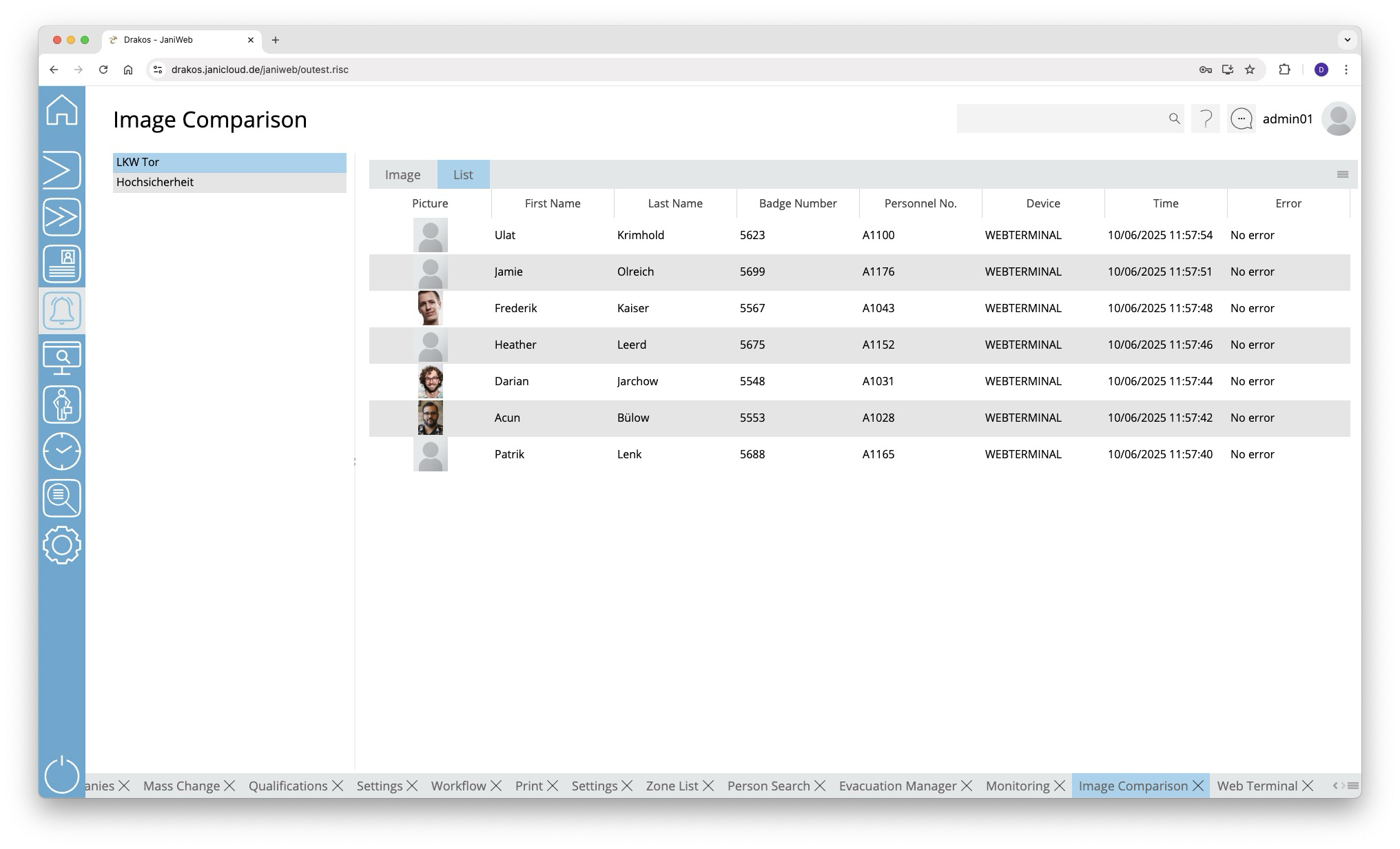
Task: Sort by the Time column header
Action: (x=1165, y=204)
